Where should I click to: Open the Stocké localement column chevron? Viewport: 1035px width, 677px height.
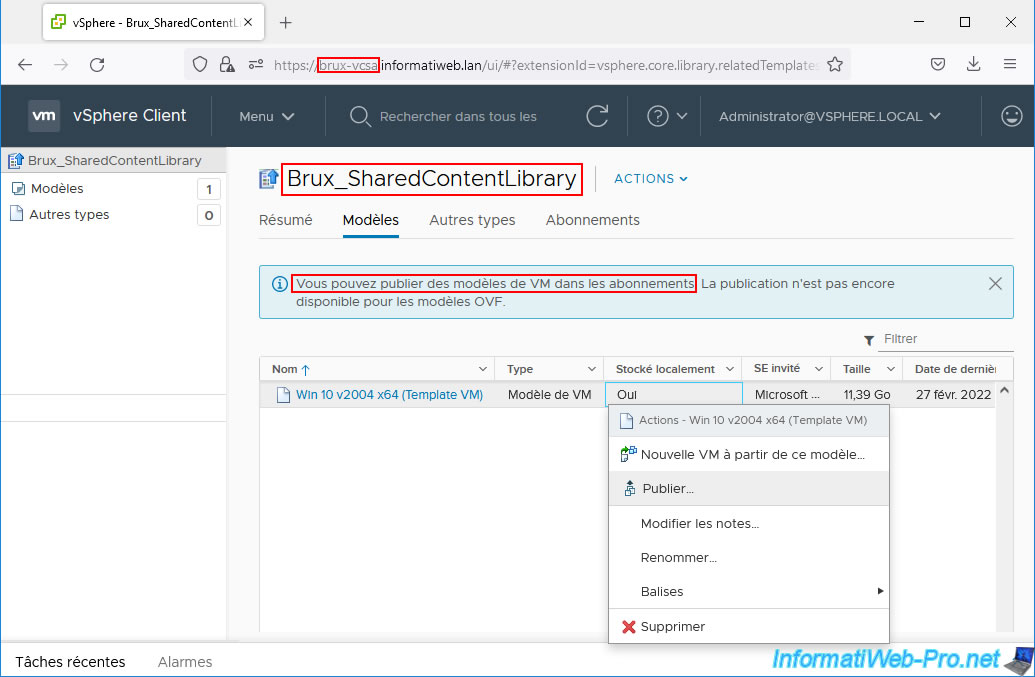(x=730, y=369)
